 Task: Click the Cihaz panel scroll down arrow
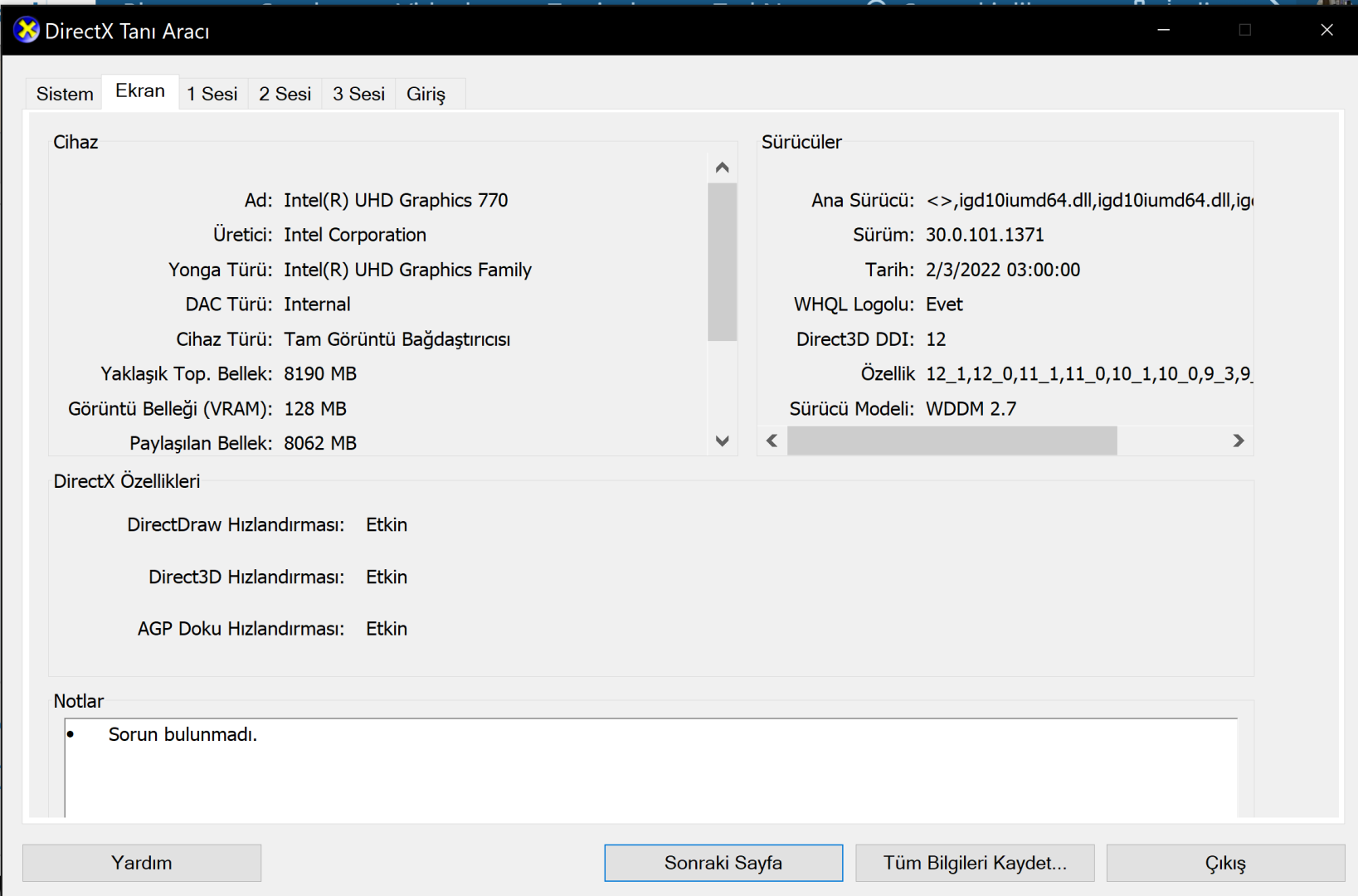[722, 441]
